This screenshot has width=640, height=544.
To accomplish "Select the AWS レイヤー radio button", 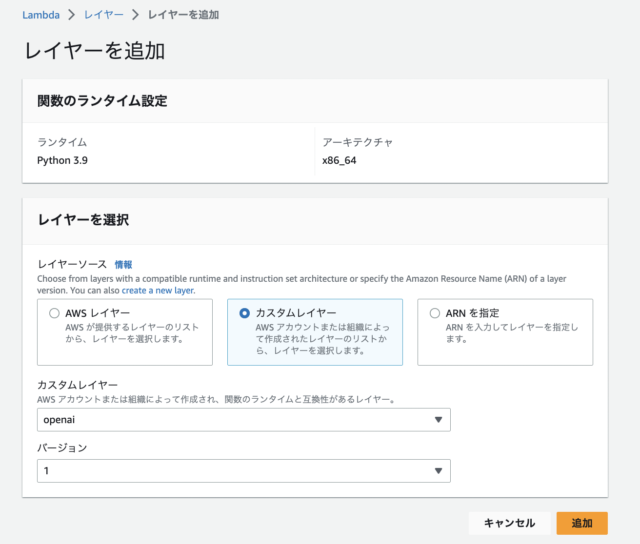I will click(x=54, y=313).
